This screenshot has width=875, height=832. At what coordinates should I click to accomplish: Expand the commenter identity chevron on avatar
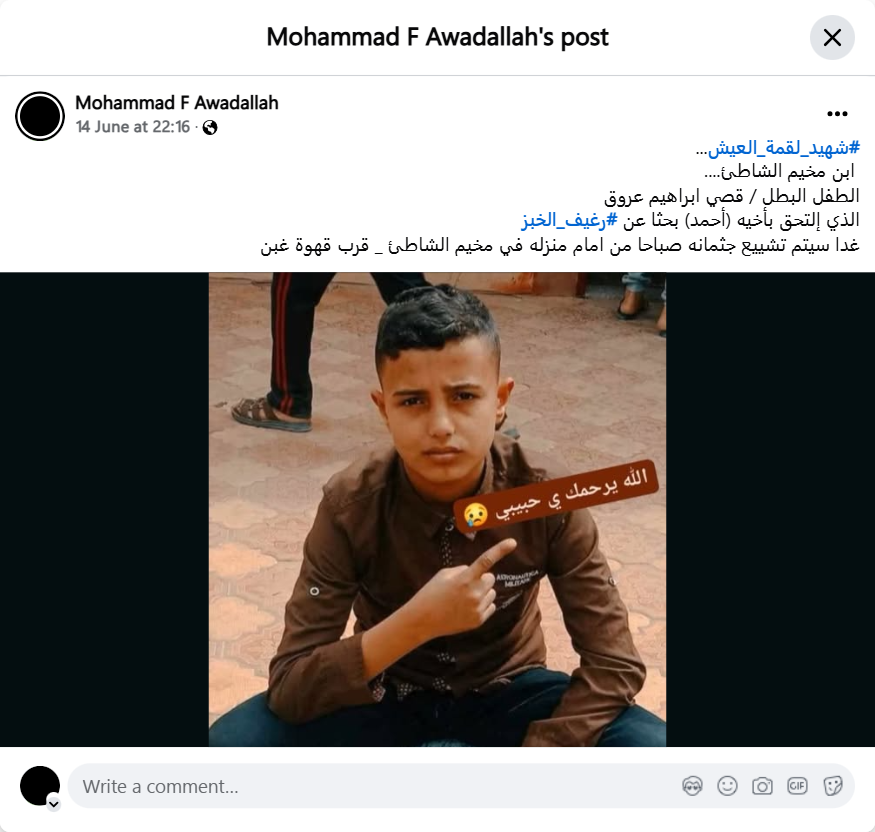click(54, 804)
